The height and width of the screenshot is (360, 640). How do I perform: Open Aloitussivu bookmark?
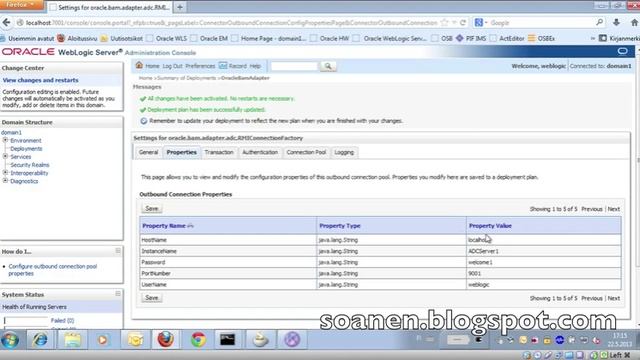(78, 38)
